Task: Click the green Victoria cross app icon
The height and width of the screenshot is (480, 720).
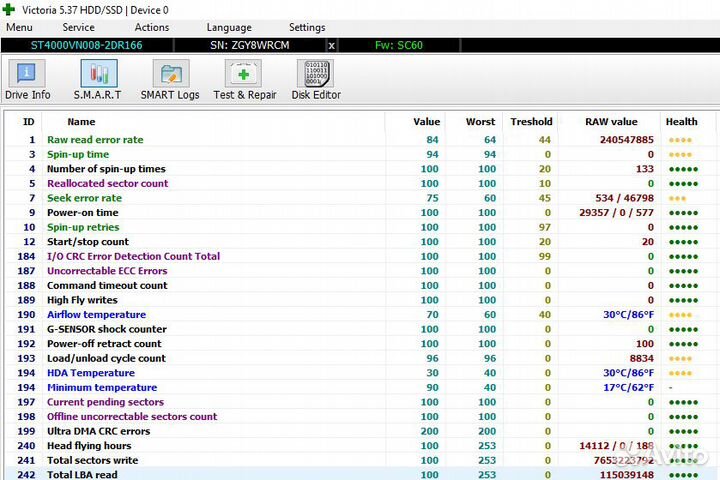Action: coord(9,9)
